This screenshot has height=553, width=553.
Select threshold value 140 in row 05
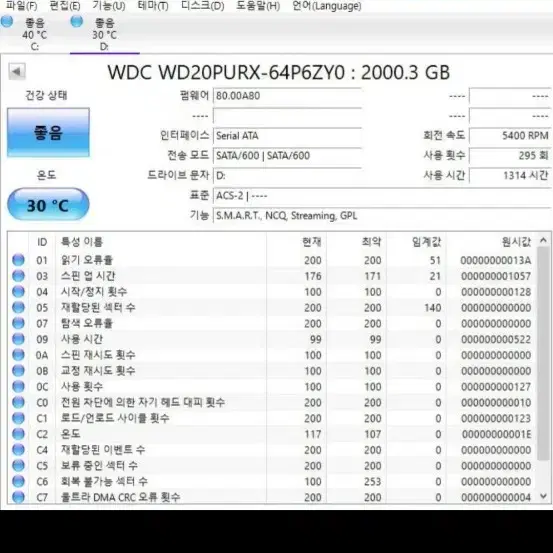[432, 308]
